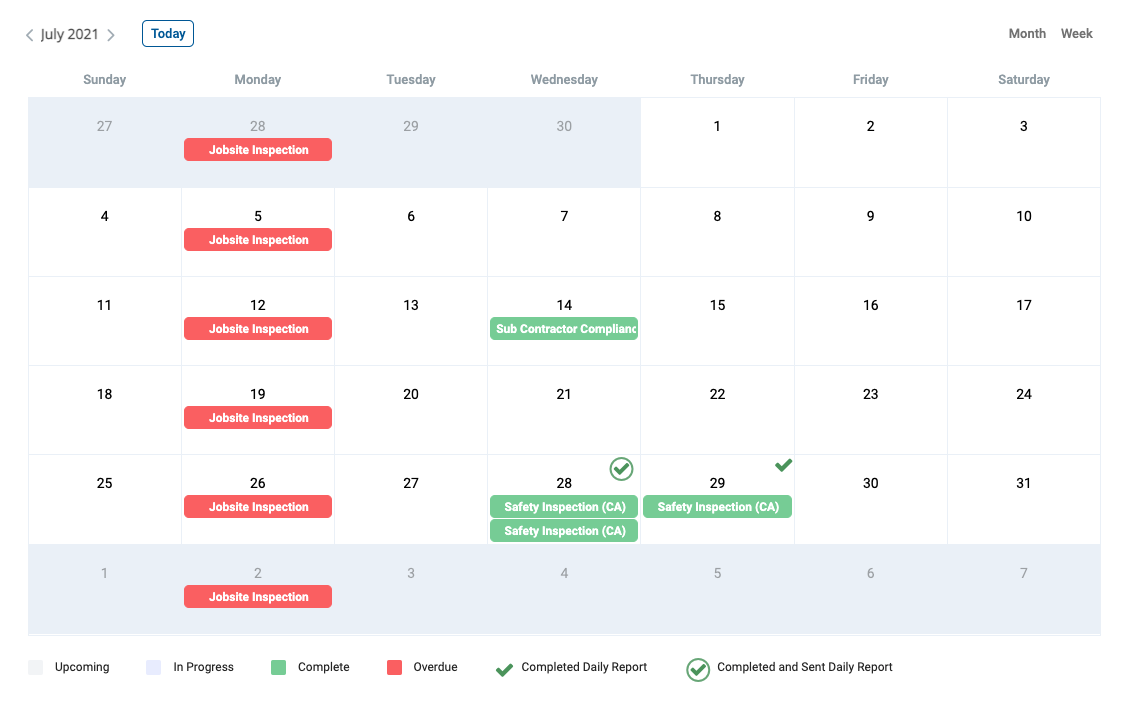Click the In Progress legend swatch
Image resolution: width=1135 pixels, height=720 pixels.
(x=153, y=667)
